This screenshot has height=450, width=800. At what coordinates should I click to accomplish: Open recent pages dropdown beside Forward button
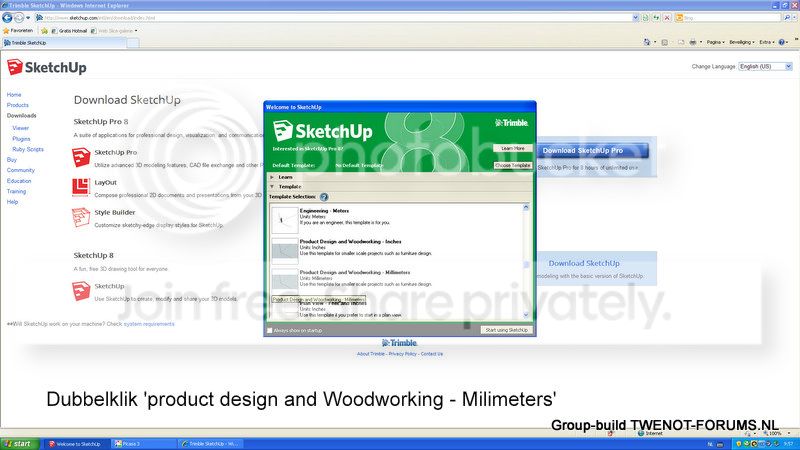[28, 18]
